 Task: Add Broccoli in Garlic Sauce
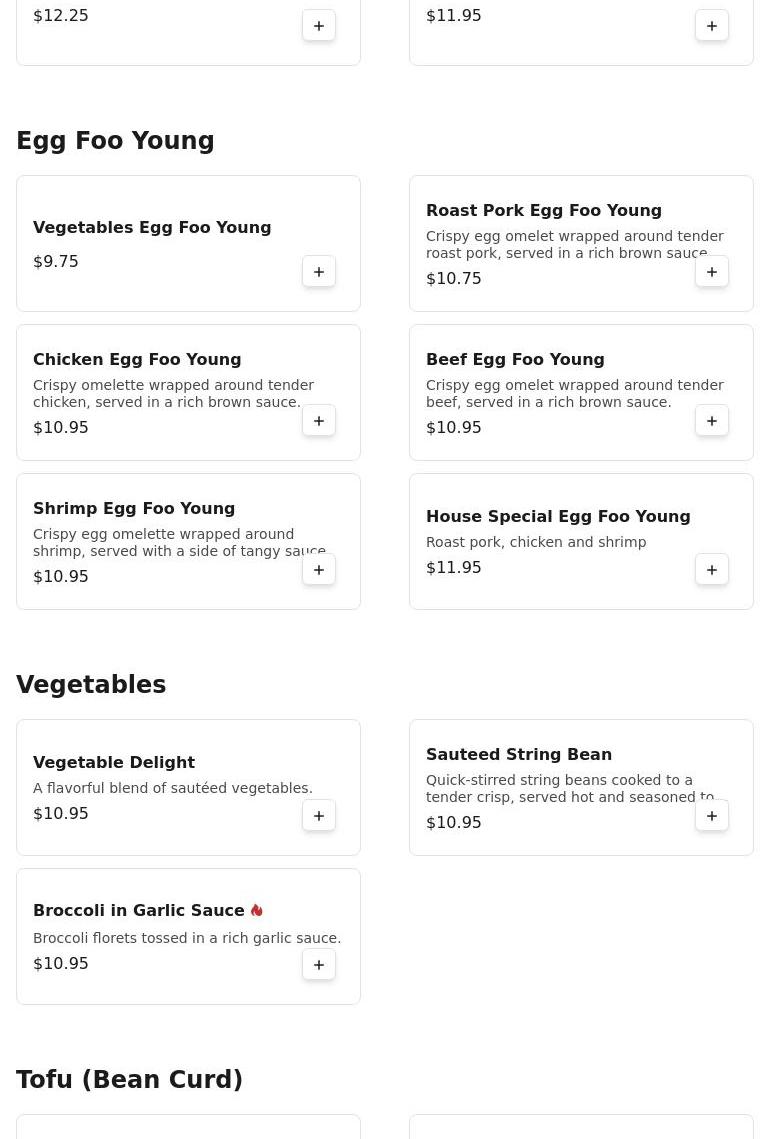click(x=319, y=965)
